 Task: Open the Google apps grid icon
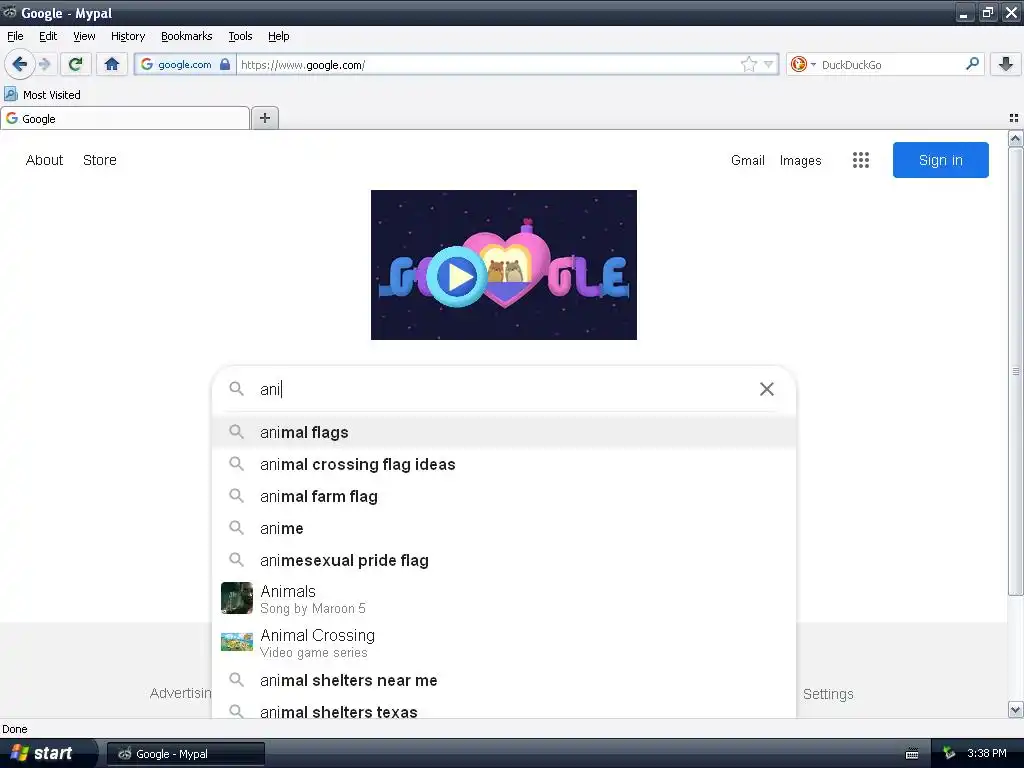point(861,160)
